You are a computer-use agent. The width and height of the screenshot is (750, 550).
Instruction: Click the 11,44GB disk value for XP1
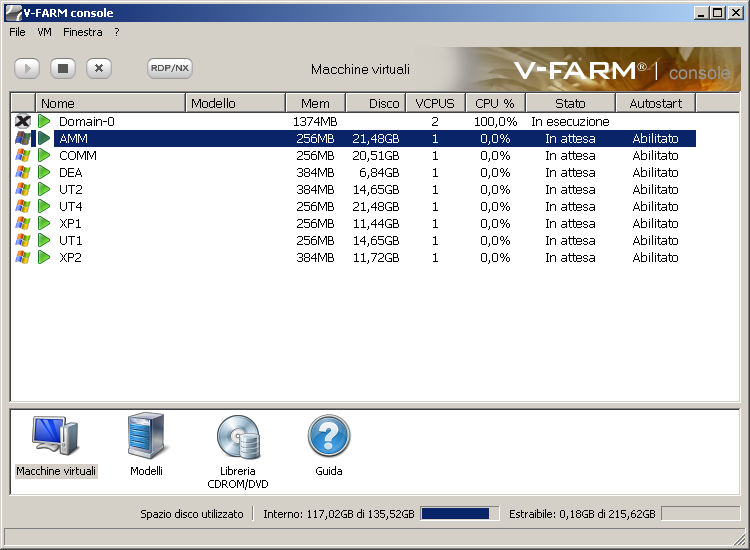(376, 223)
